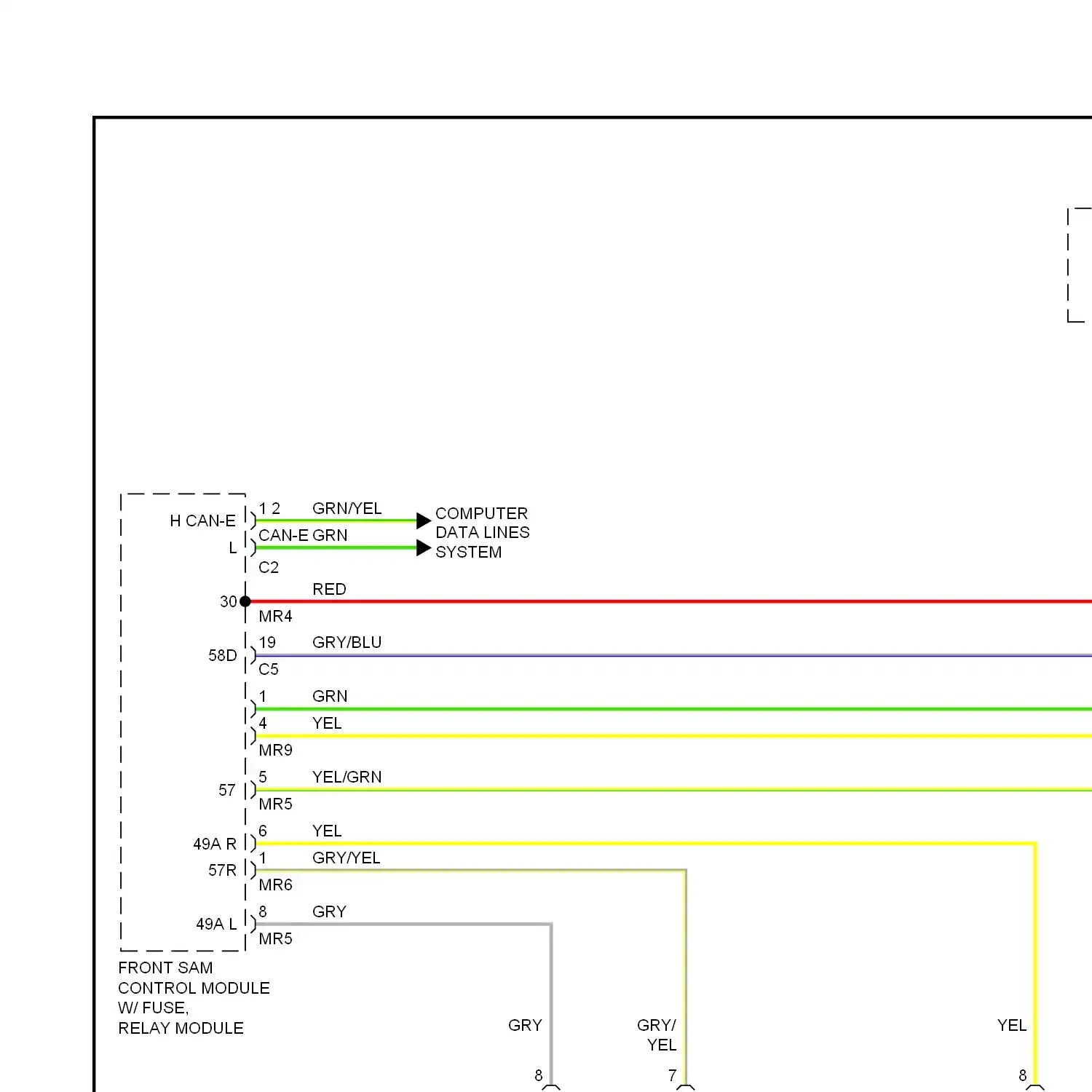Click the 58D terminal label

click(223, 655)
